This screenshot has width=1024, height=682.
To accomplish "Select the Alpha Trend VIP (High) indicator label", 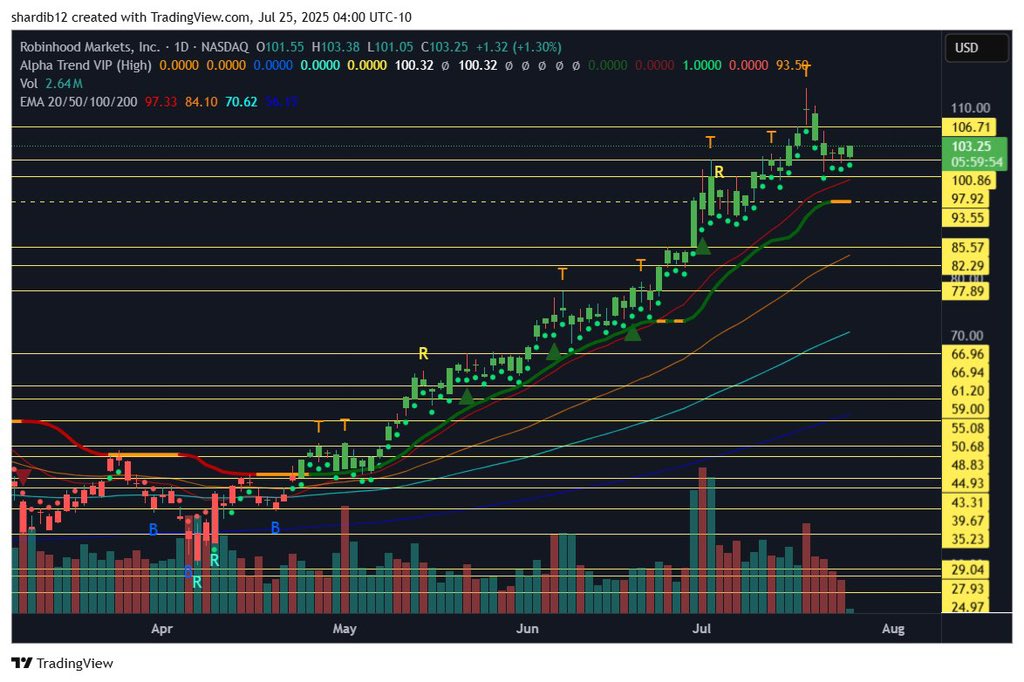I will tap(86, 65).
